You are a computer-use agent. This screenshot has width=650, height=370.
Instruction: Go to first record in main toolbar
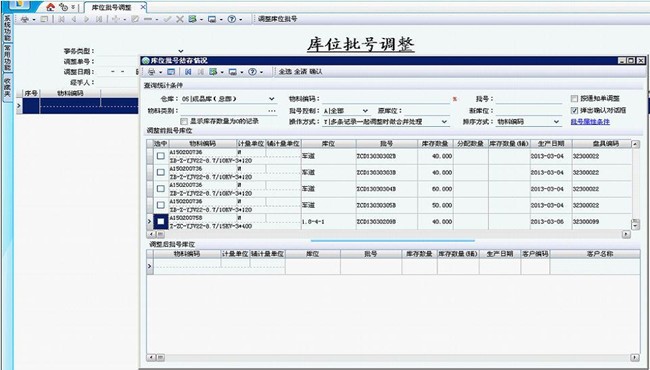(61, 19)
